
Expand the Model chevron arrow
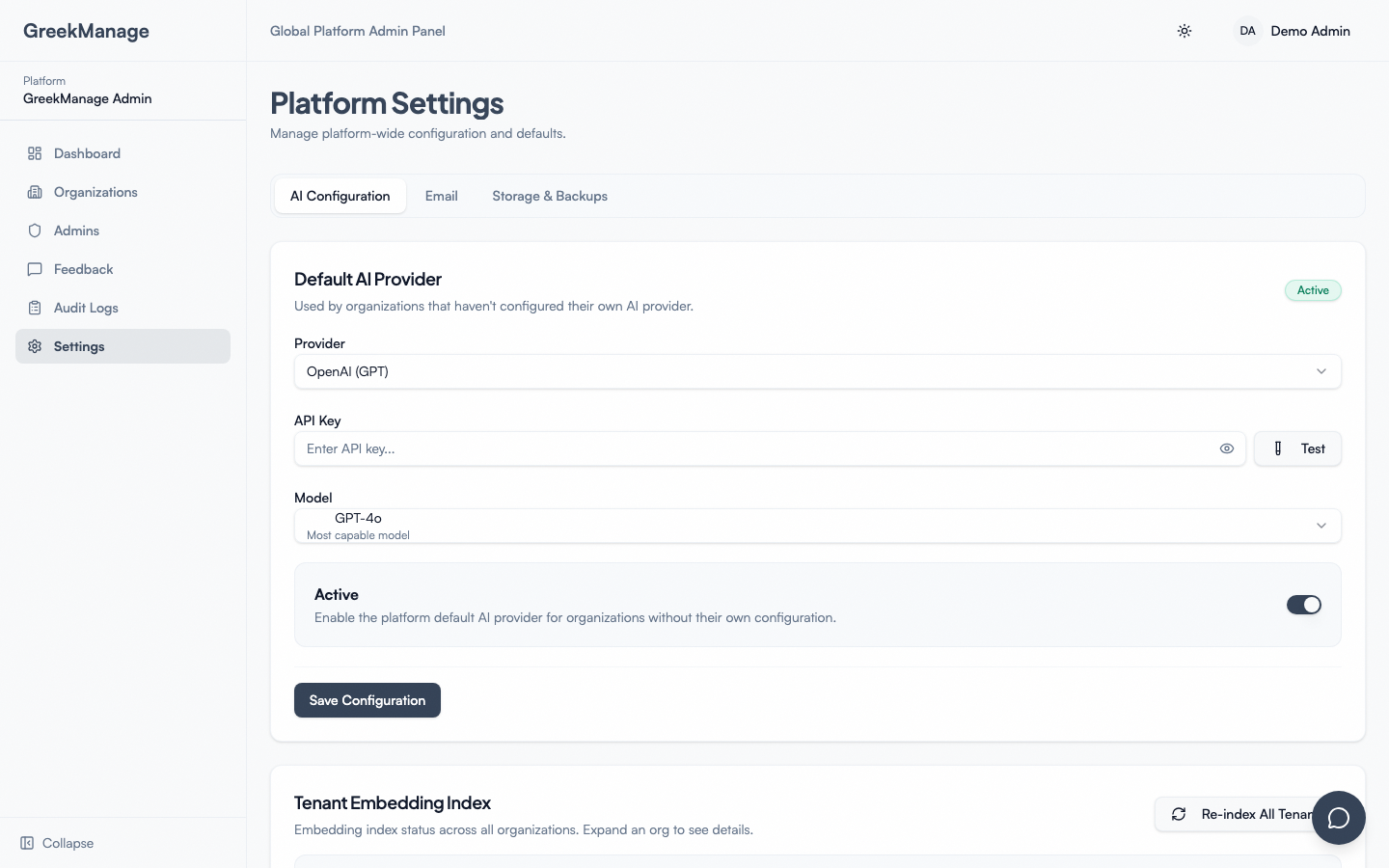(x=1321, y=526)
